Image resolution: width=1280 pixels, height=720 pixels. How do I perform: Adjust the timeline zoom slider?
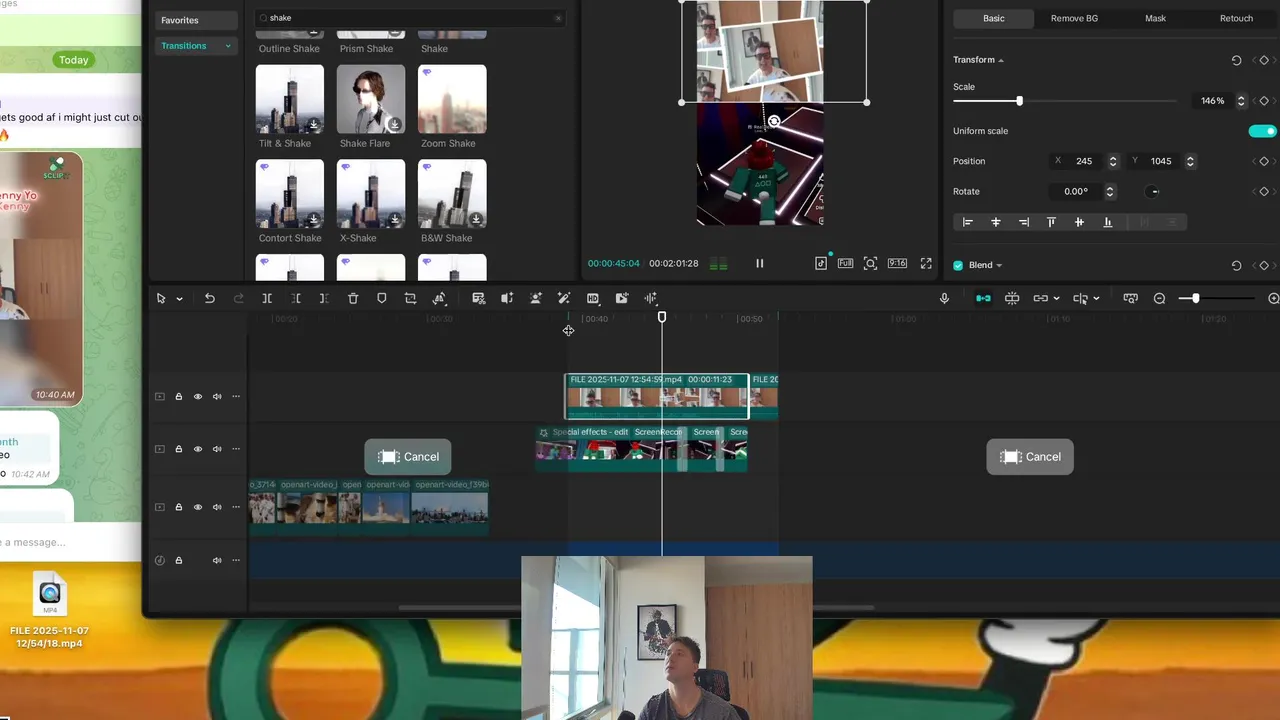(x=1195, y=298)
